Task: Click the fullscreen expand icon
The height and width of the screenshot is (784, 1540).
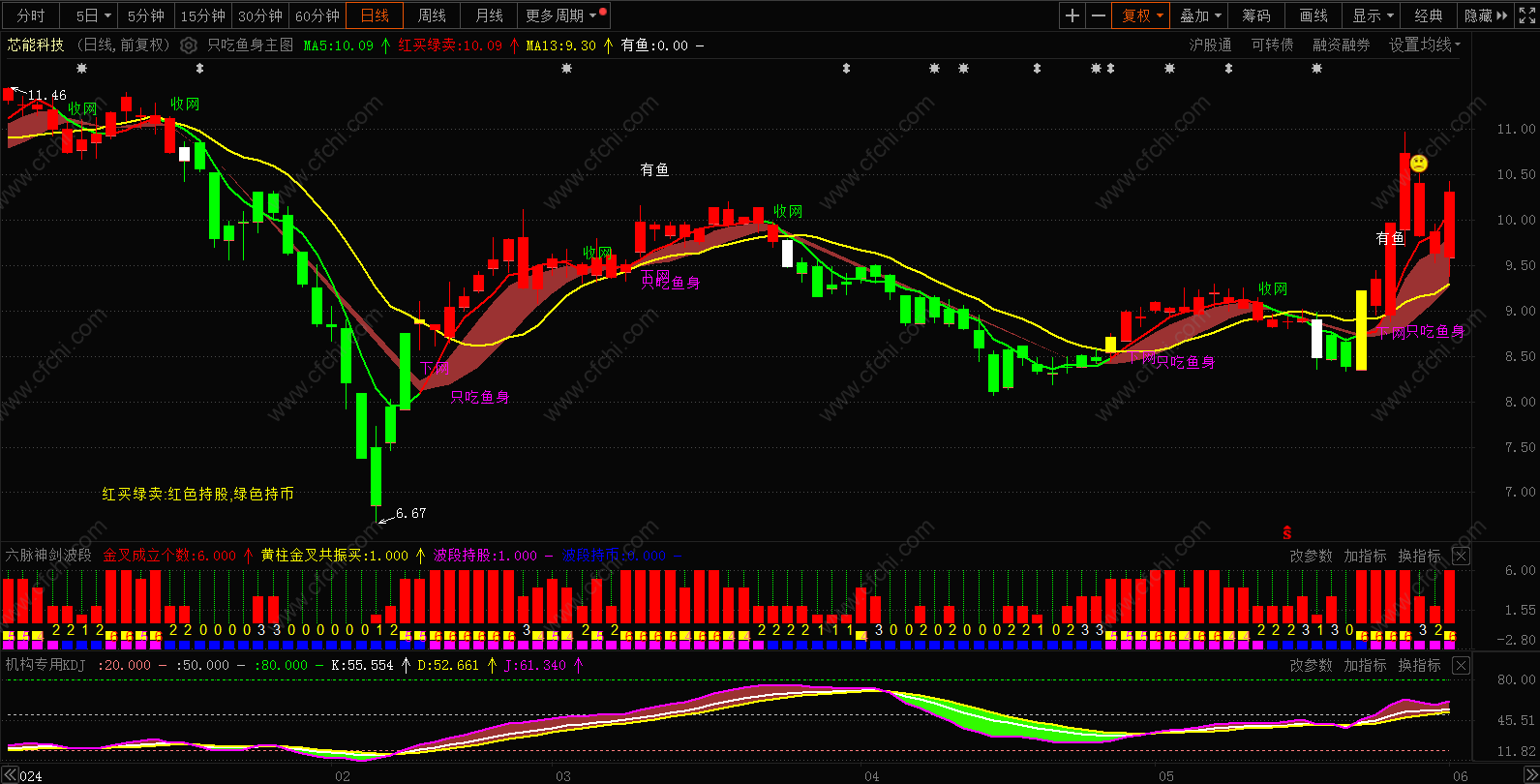Action: pos(1529,15)
